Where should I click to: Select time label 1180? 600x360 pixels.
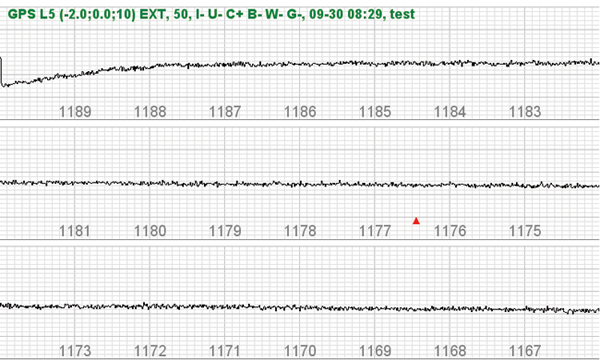tap(150, 231)
